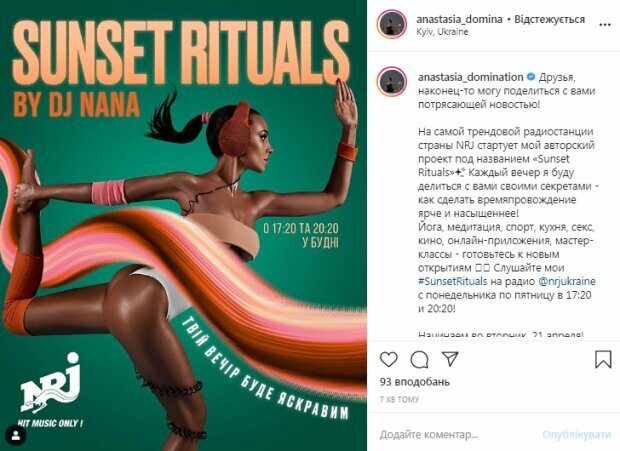Click the Sunset Rituals poster image
This screenshot has width=620, height=451.
click(183, 225)
